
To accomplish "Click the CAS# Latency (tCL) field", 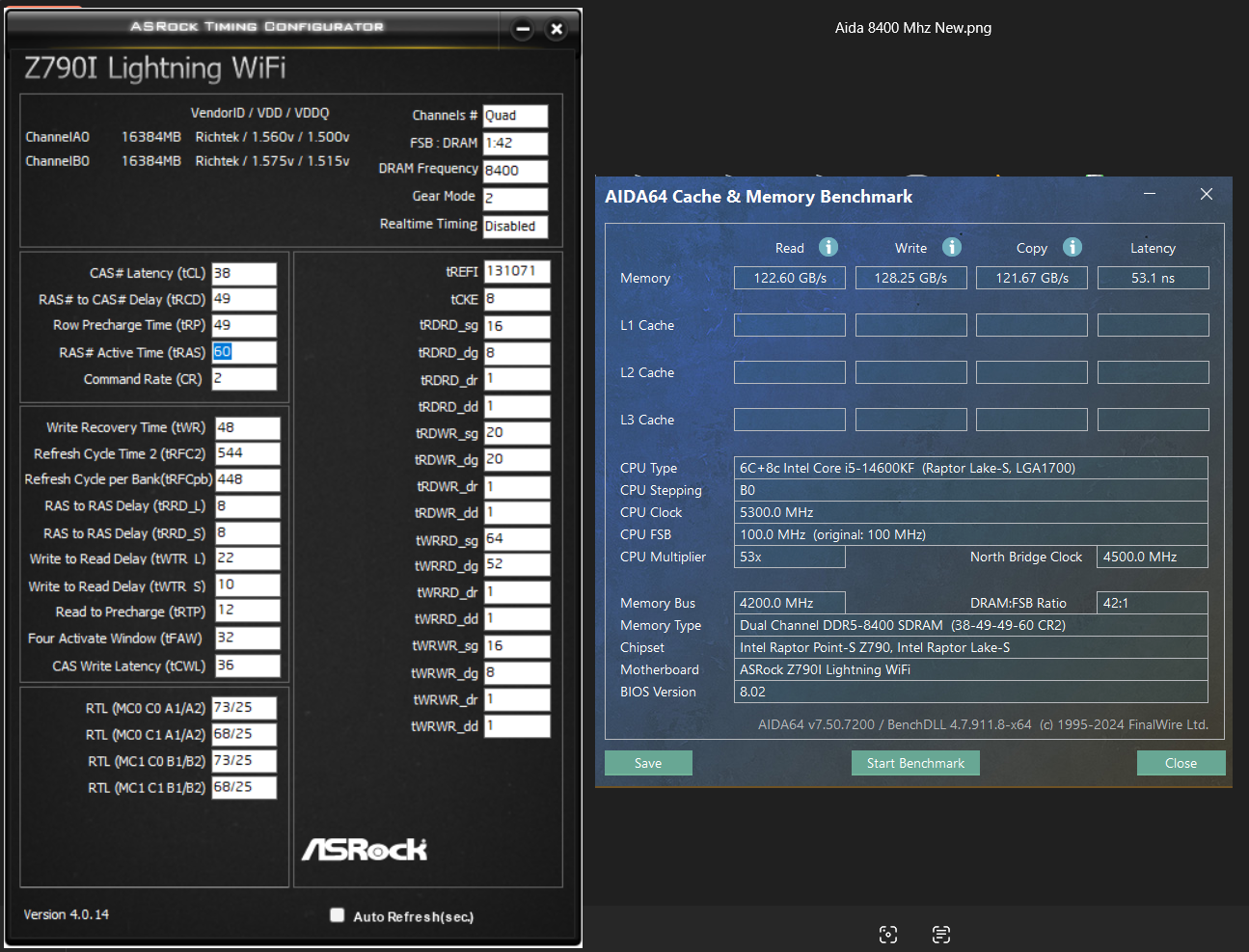I will [x=244, y=273].
